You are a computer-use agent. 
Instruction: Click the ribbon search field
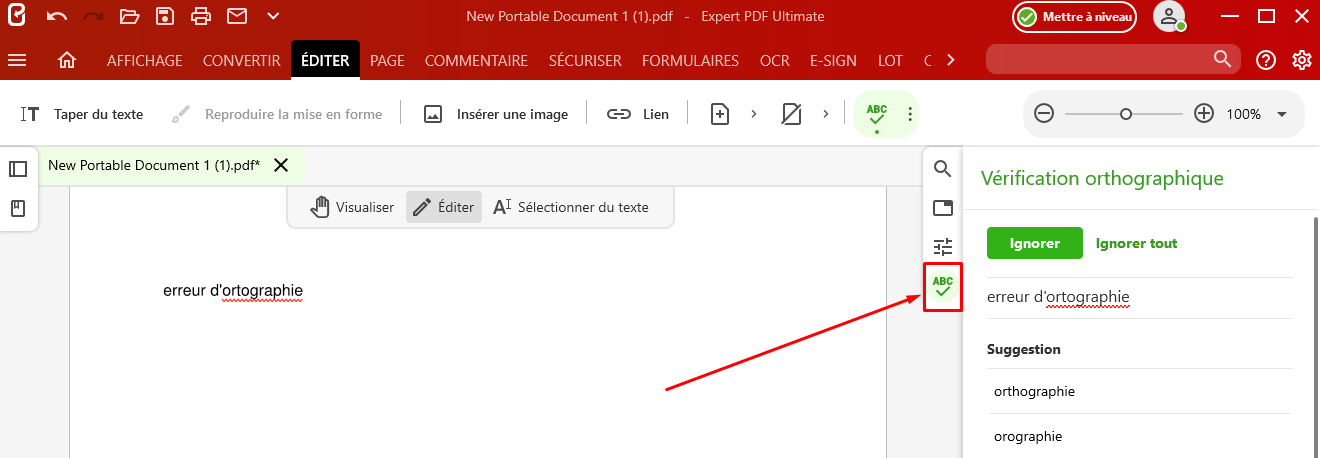1112,60
